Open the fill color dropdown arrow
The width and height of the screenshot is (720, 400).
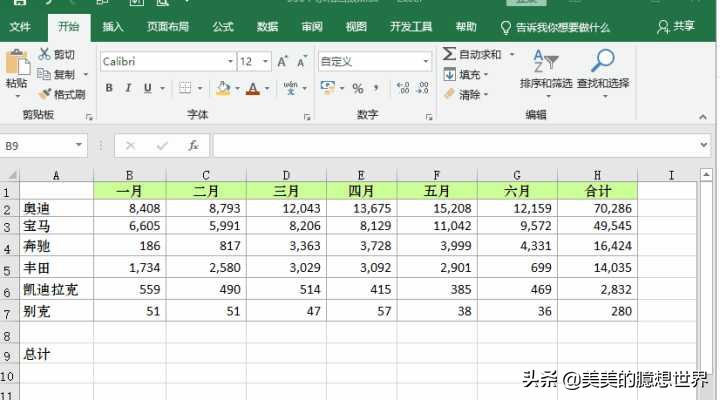[237, 88]
